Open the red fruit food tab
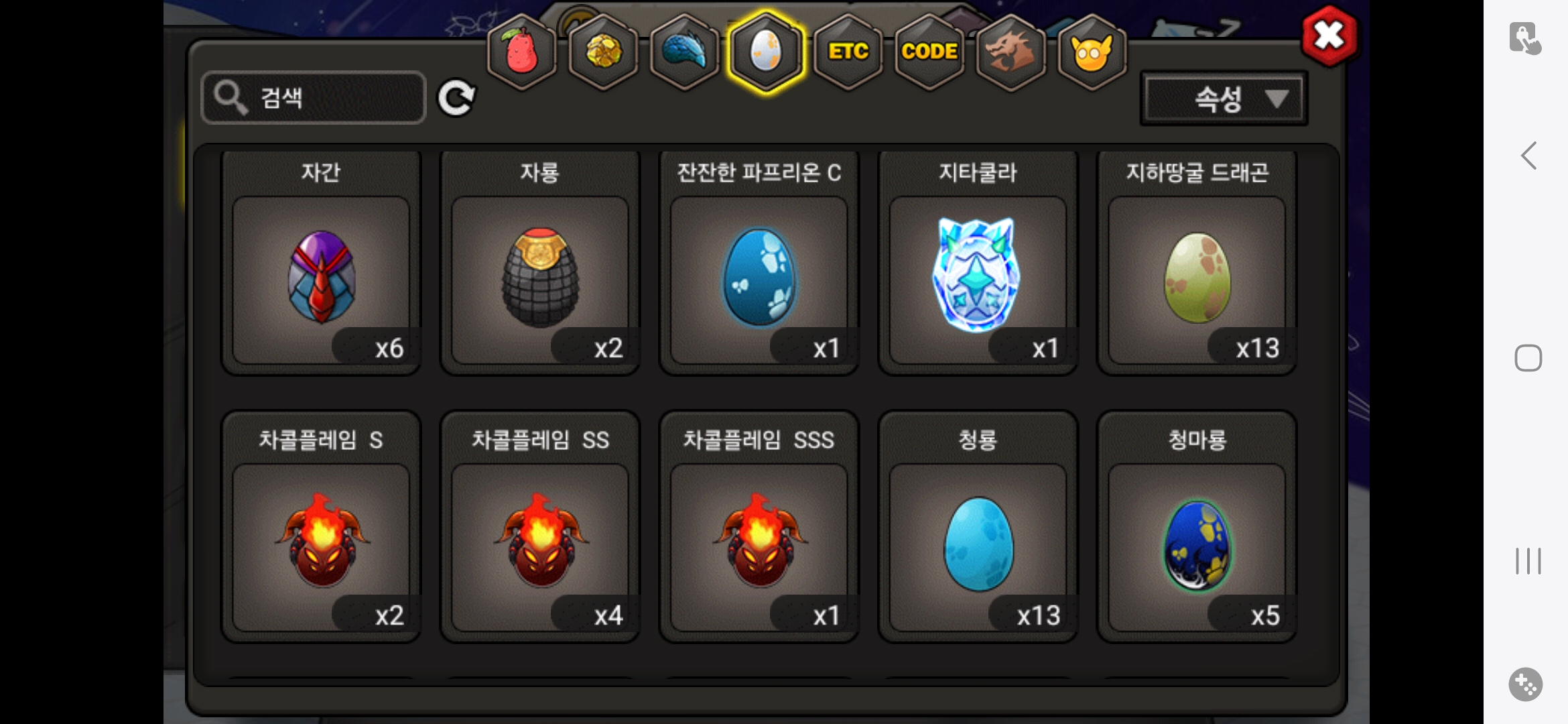Viewport: 1568px width, 724px height. pyautogui.click(x=521, y=52)
